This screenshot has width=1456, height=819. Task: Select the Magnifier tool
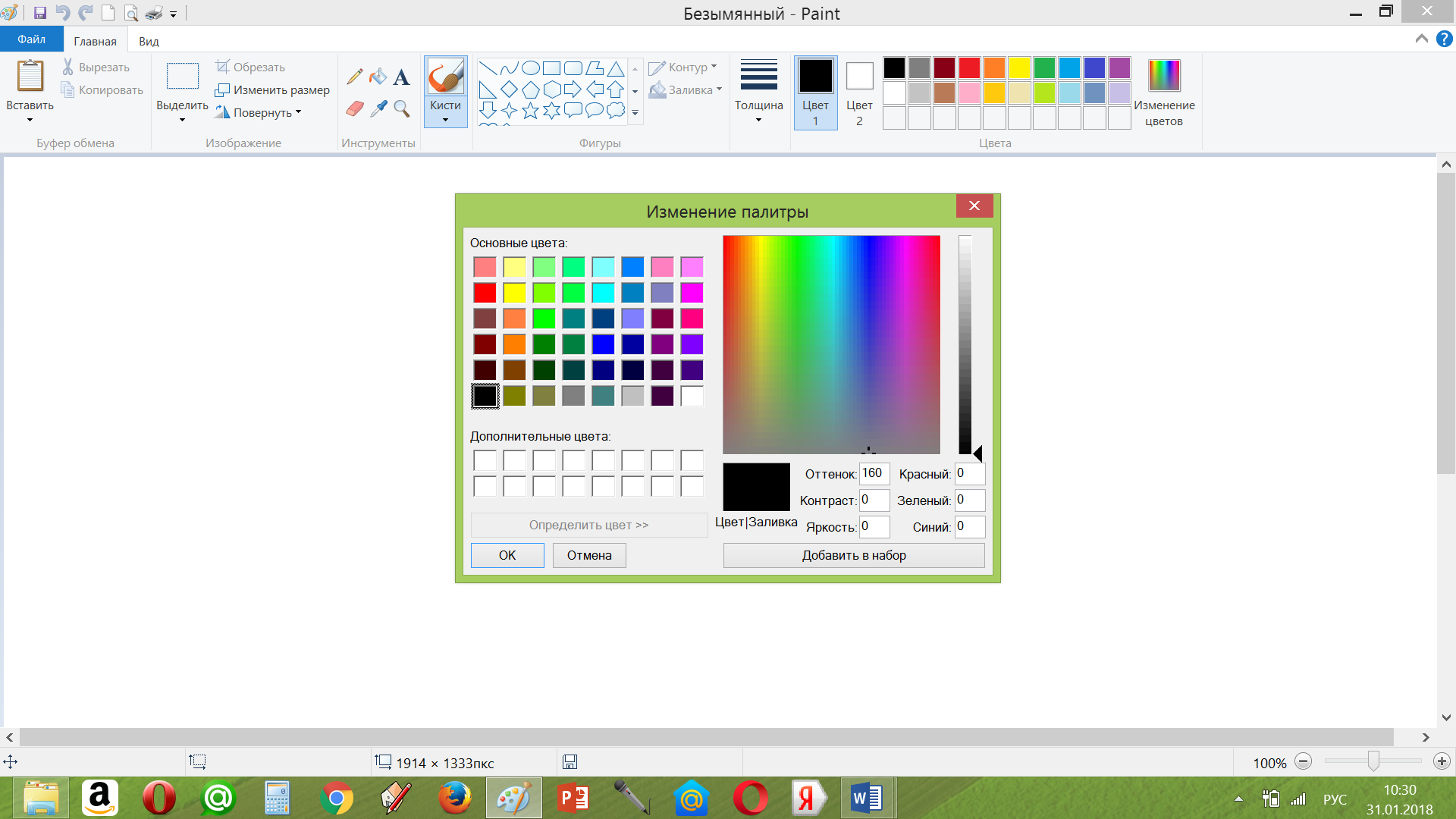point(401,108)
